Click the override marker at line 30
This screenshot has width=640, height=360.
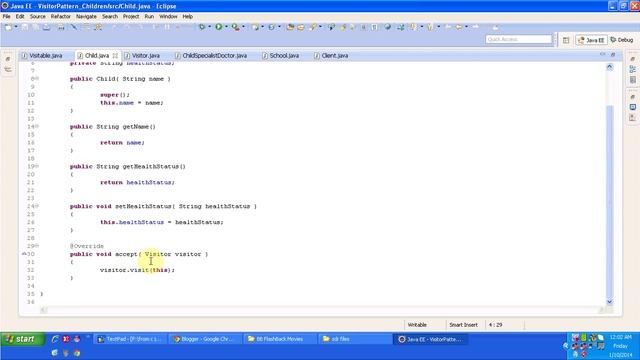point(24,253)
